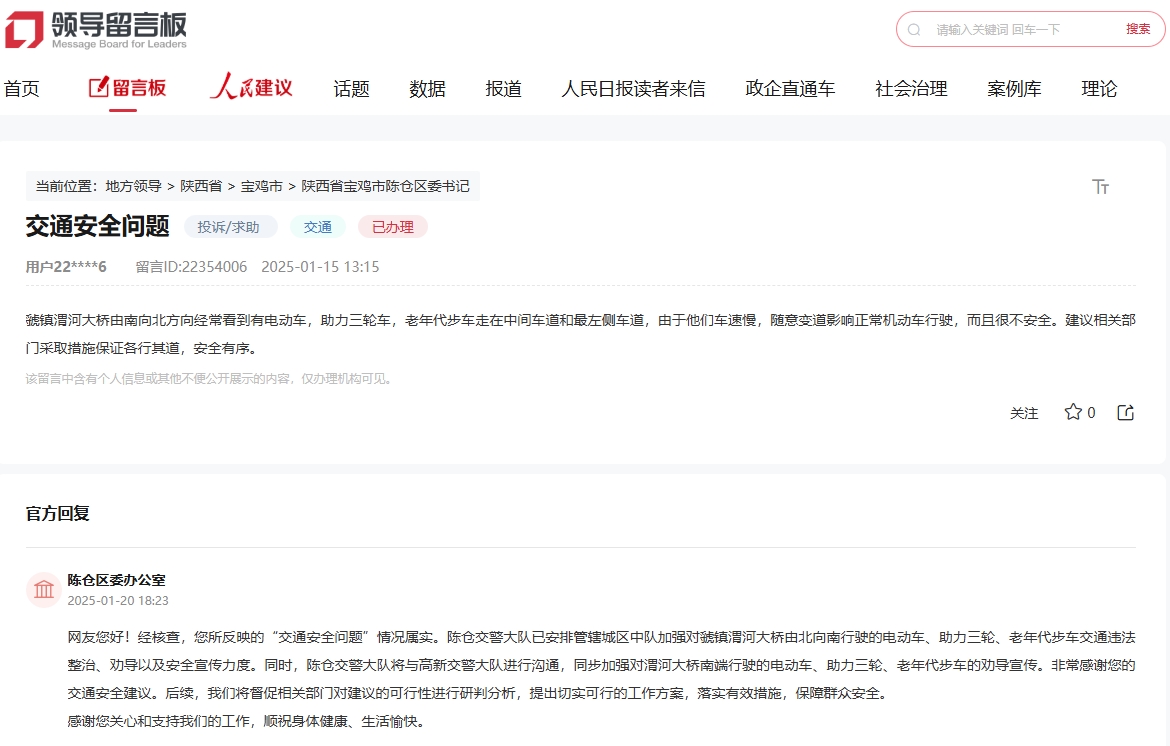
Task: Click the 领导留言板 site logo
Action: tap(96, 30)
